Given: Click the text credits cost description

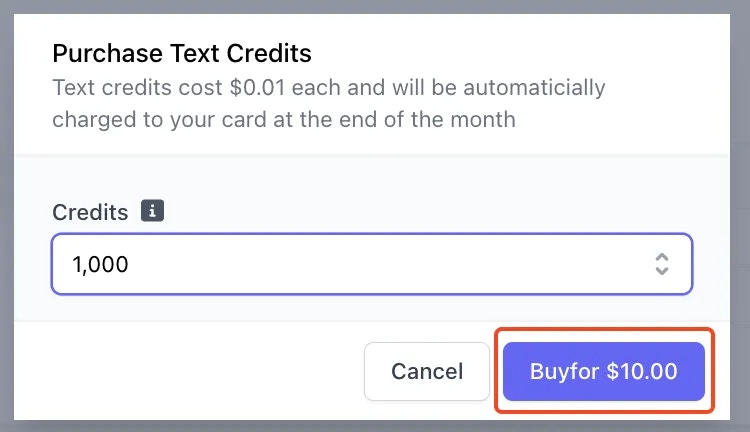Looking at the screenshot, I should click(329, 103).
